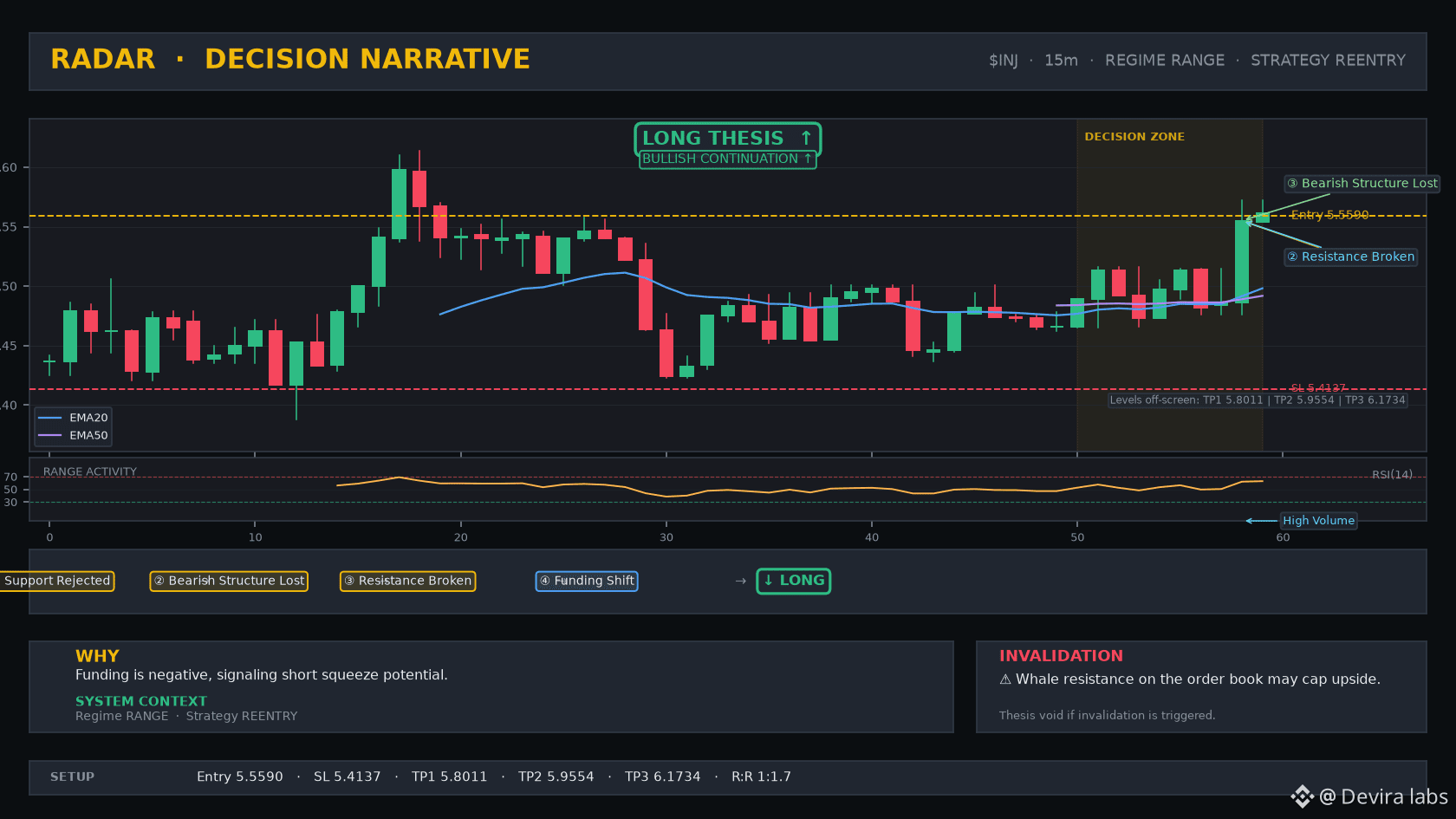Viewport: 1456px width, 819px height.
Task: Click Entry 5.5590 in the setup bar
Action: [240, 777]
